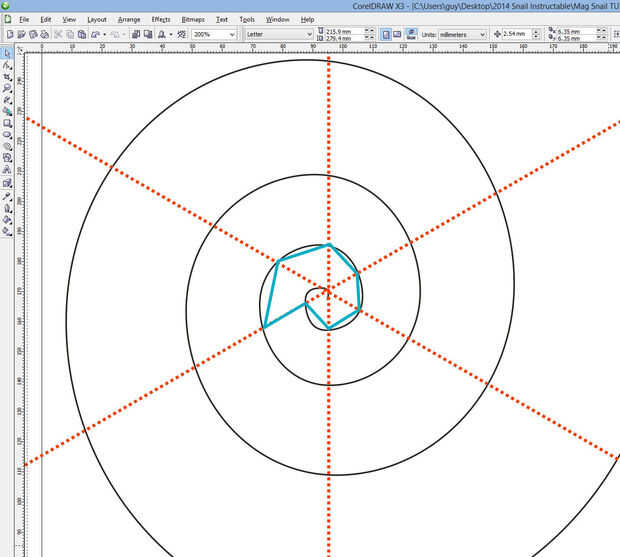Select the Crop tool
The width and height of the screenshot is (620, 557).
click(7, 76)
